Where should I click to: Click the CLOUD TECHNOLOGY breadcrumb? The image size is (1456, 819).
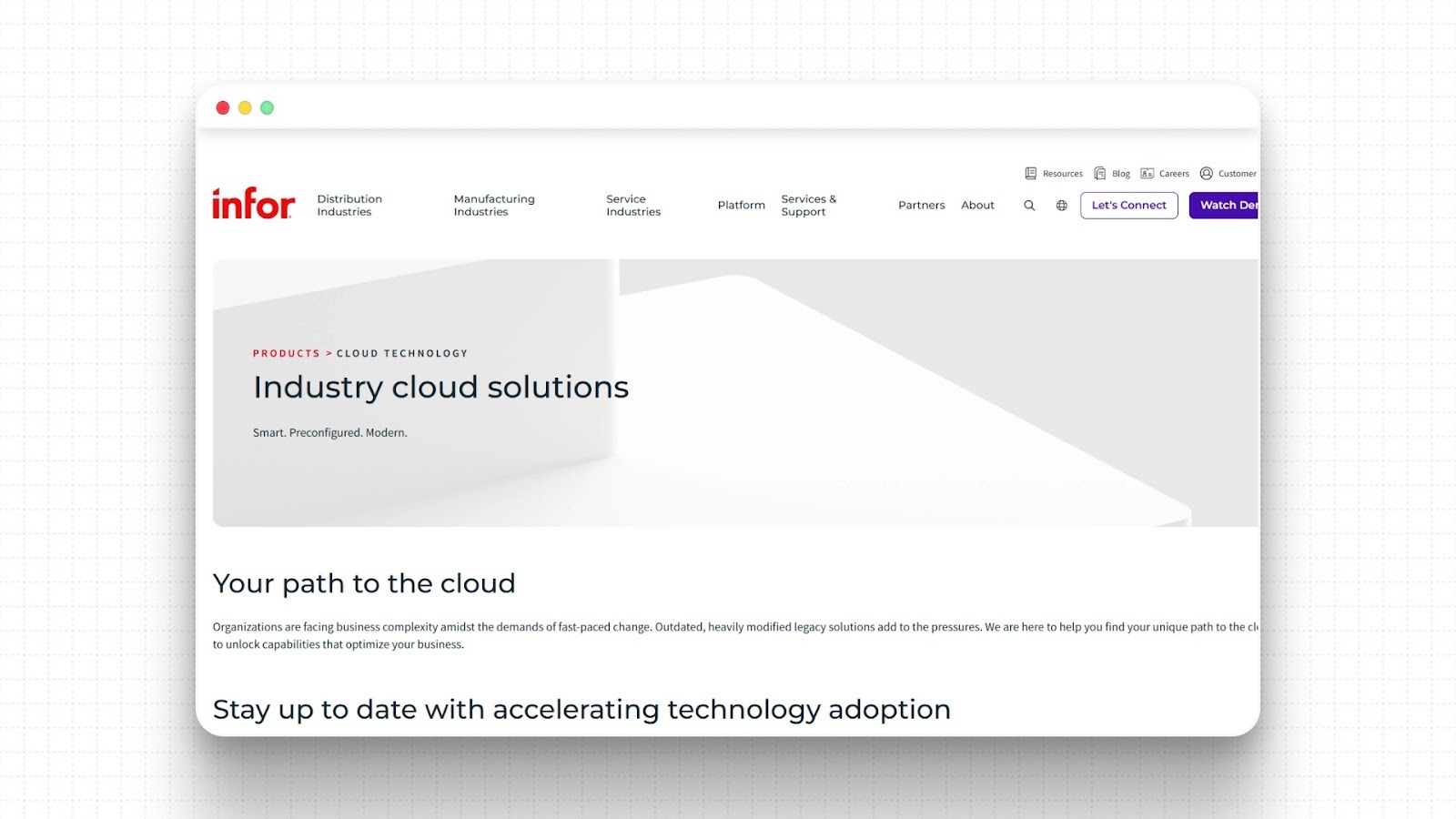click(x=401, y=353)
